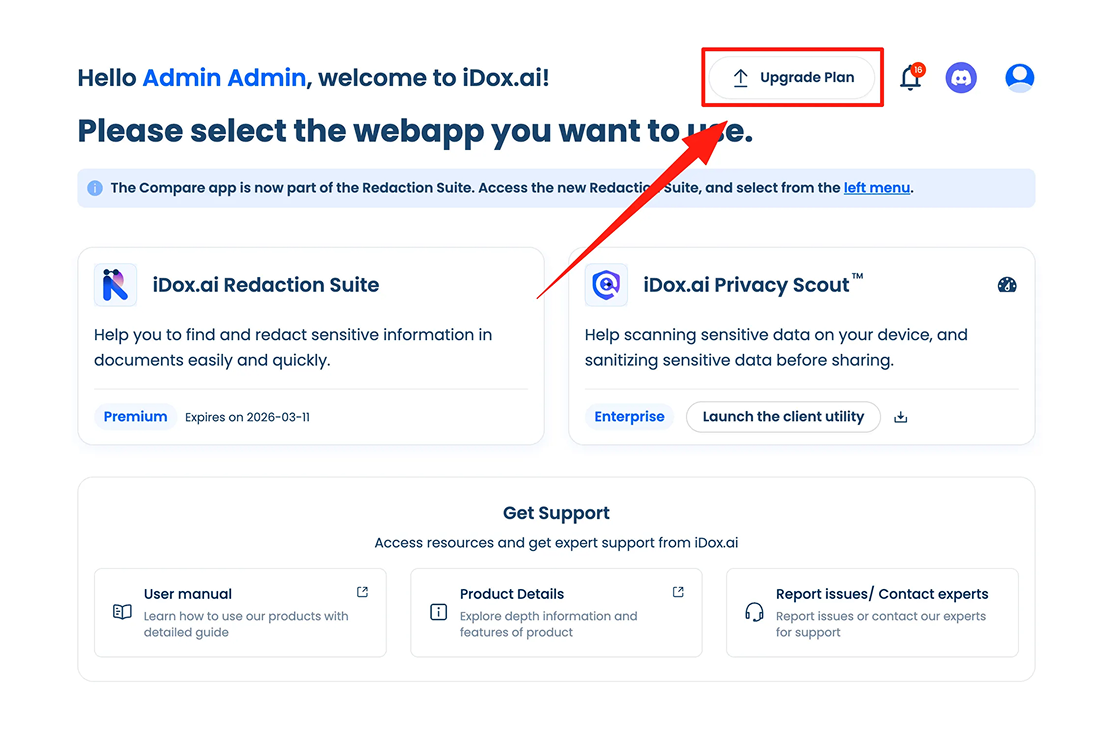Screen dimensions: 1096x738
Task: Click the Enterprise plan badge
Action: pos(629,417)
